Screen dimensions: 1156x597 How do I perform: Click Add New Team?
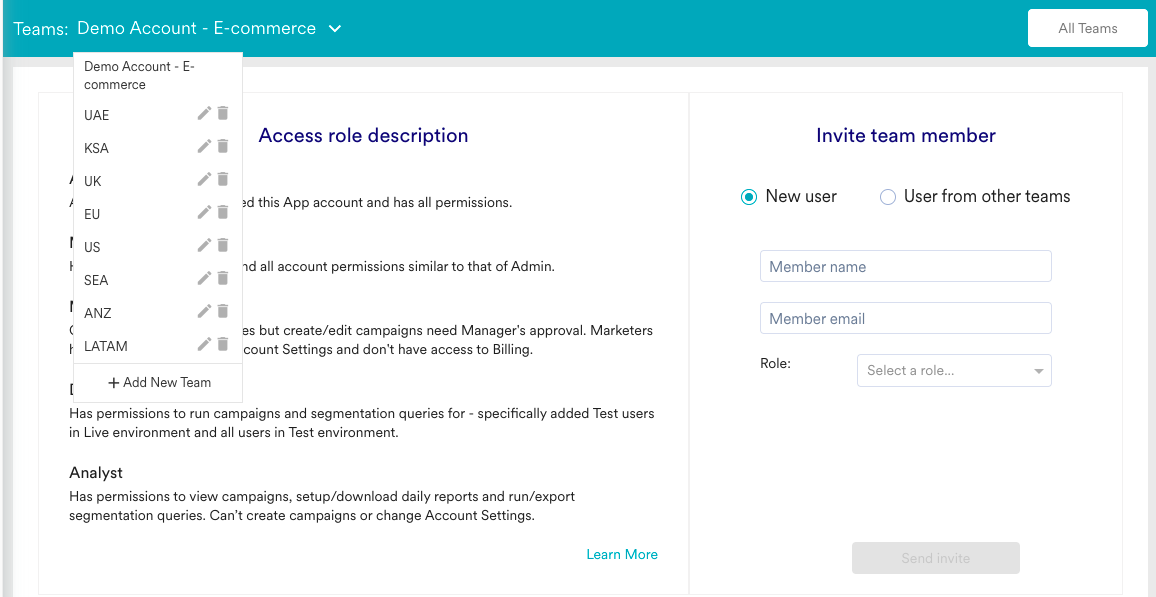(159, 383)
